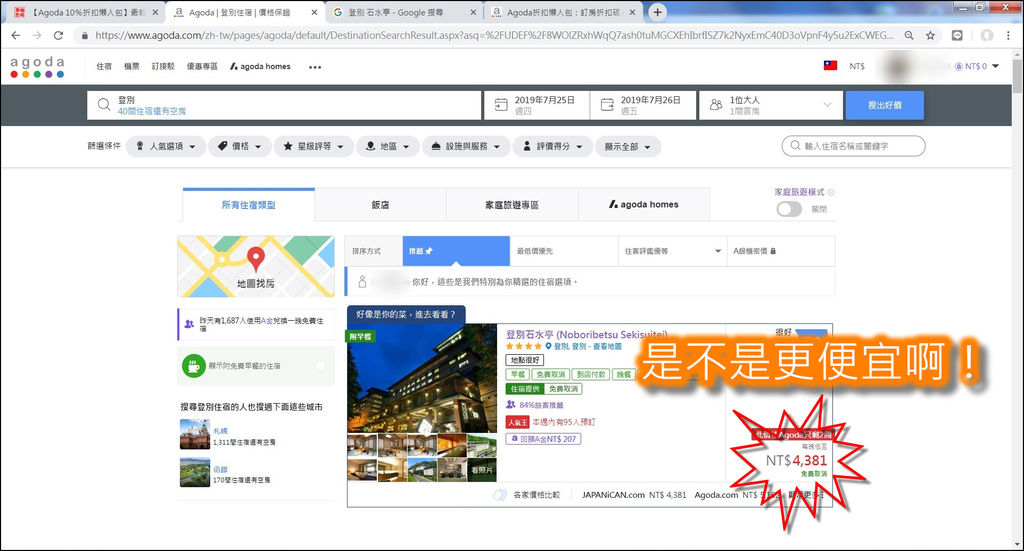This screenshot has height=551, width=1024.
Task: Click the browser address bar URL
Action: pos(494,35)
